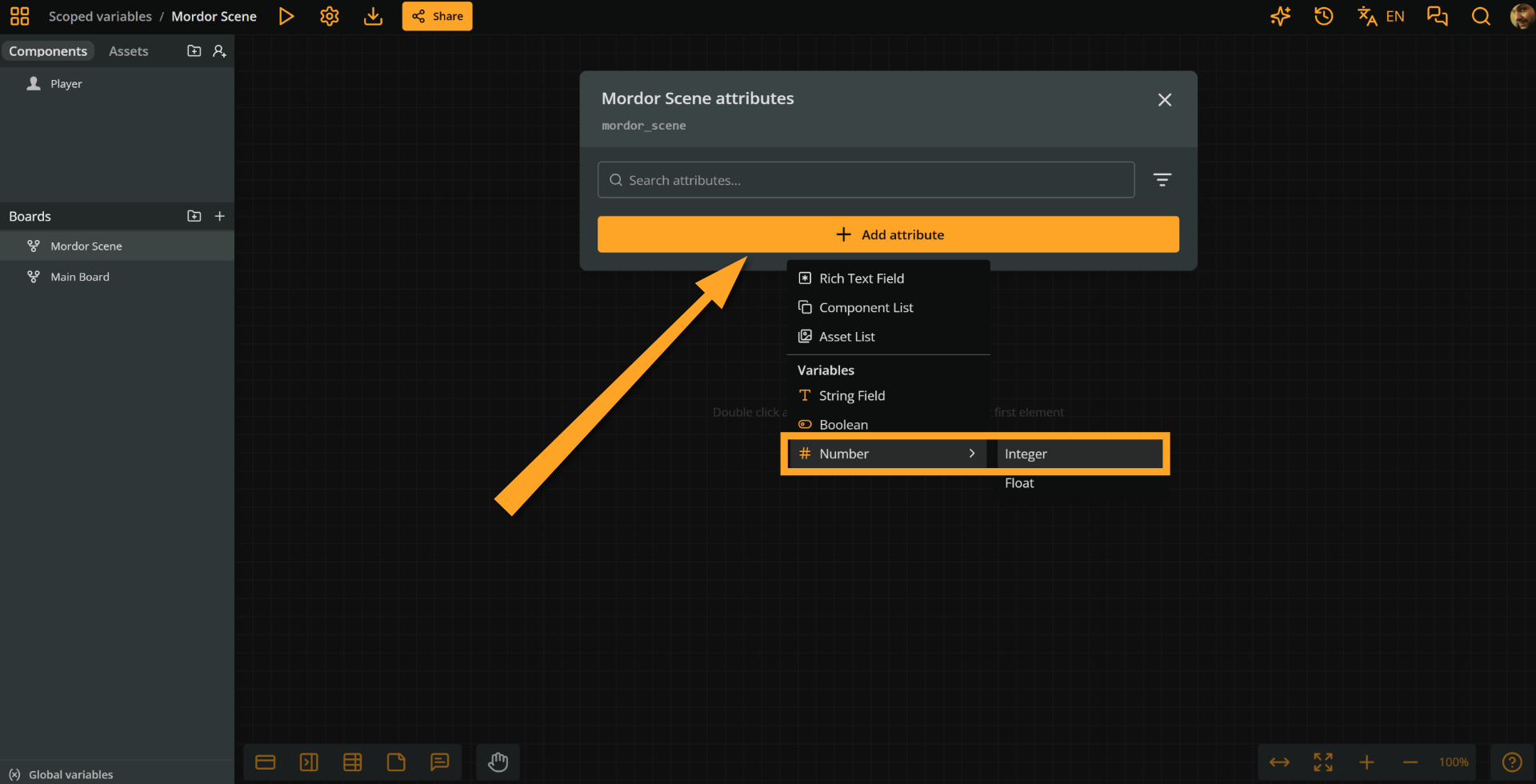Click the Share button
The height and width of the screenshot is (784, 1536).
click(437, 16)
